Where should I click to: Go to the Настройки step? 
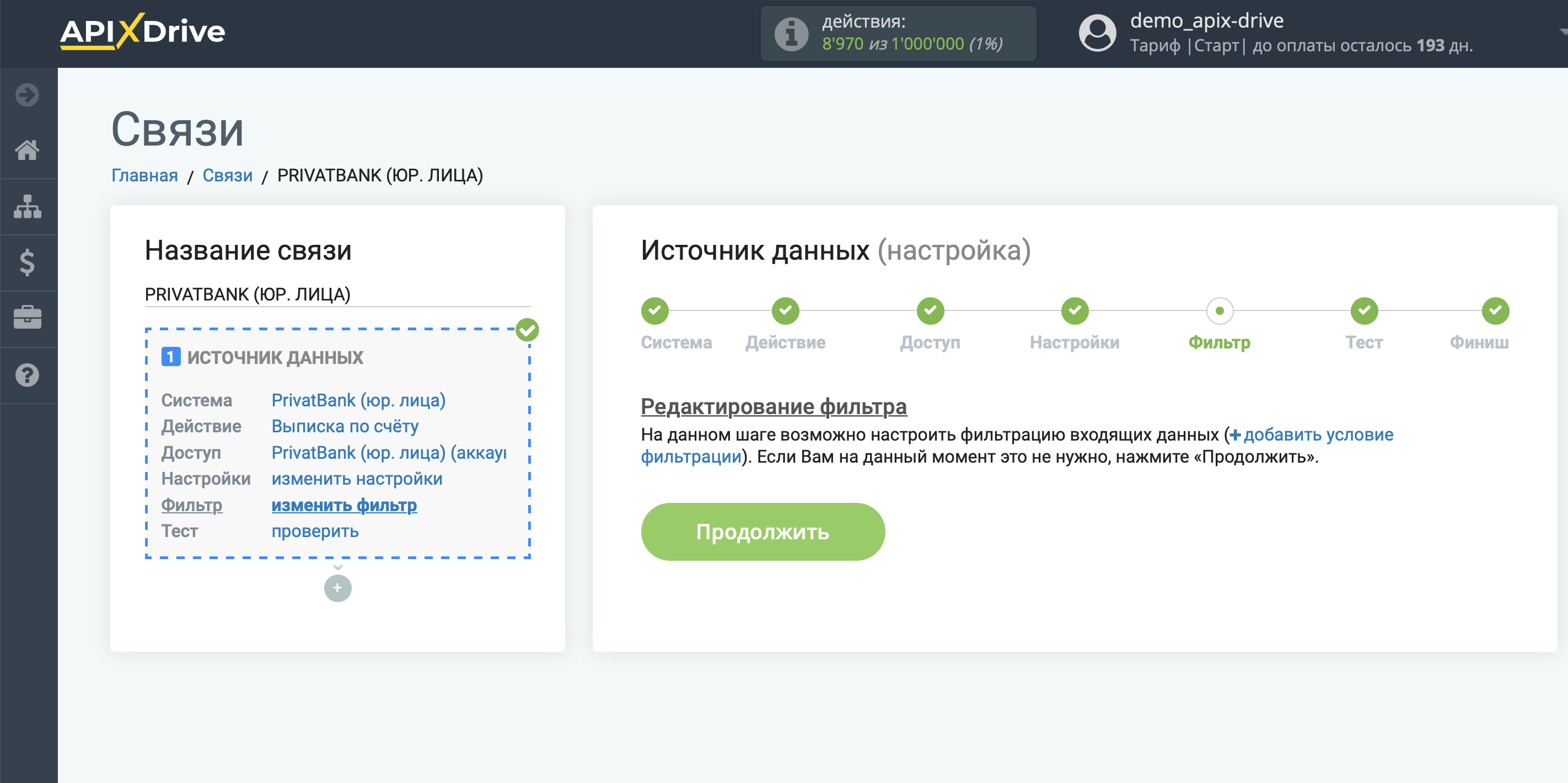[x=1075, y=311]
